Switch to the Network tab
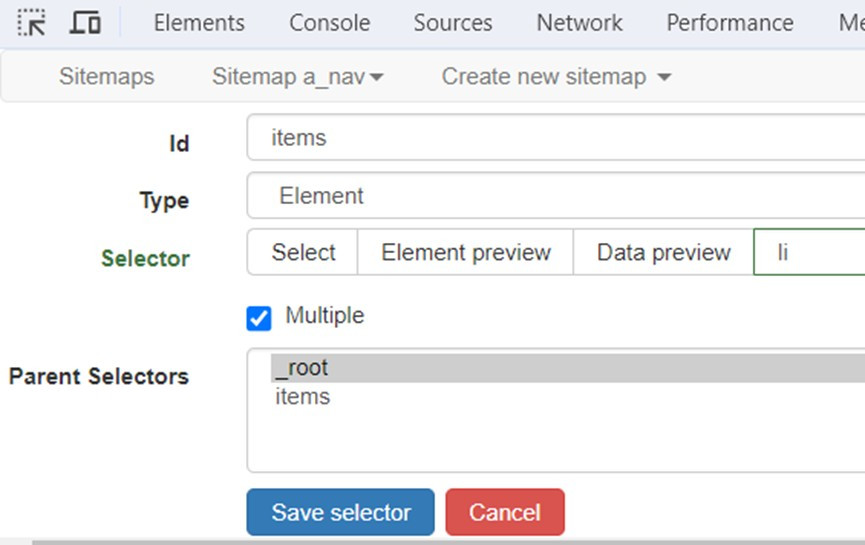865x545 pixels. (x=579, y=23)
